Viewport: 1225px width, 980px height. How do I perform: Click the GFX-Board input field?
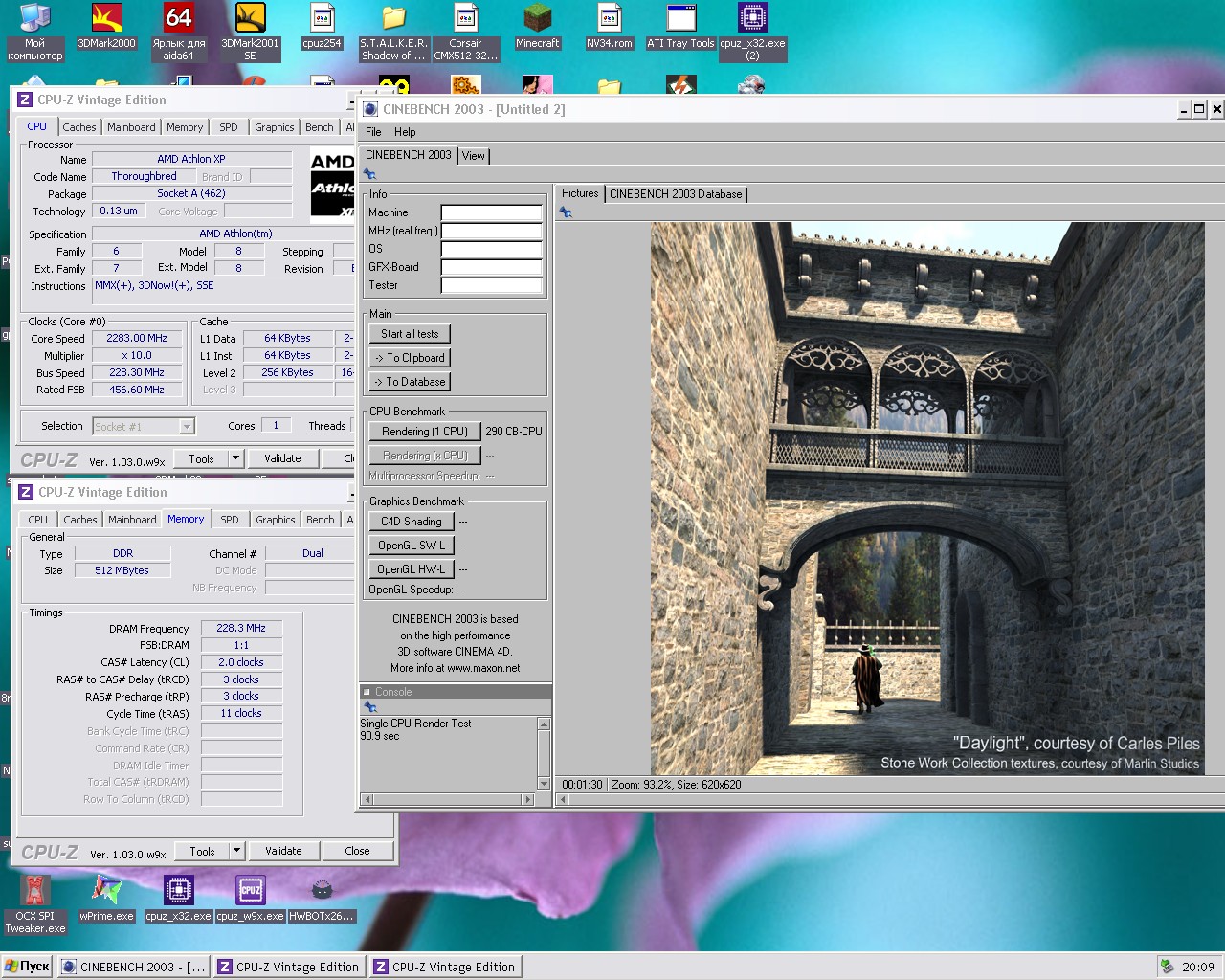tap(492, 267)
